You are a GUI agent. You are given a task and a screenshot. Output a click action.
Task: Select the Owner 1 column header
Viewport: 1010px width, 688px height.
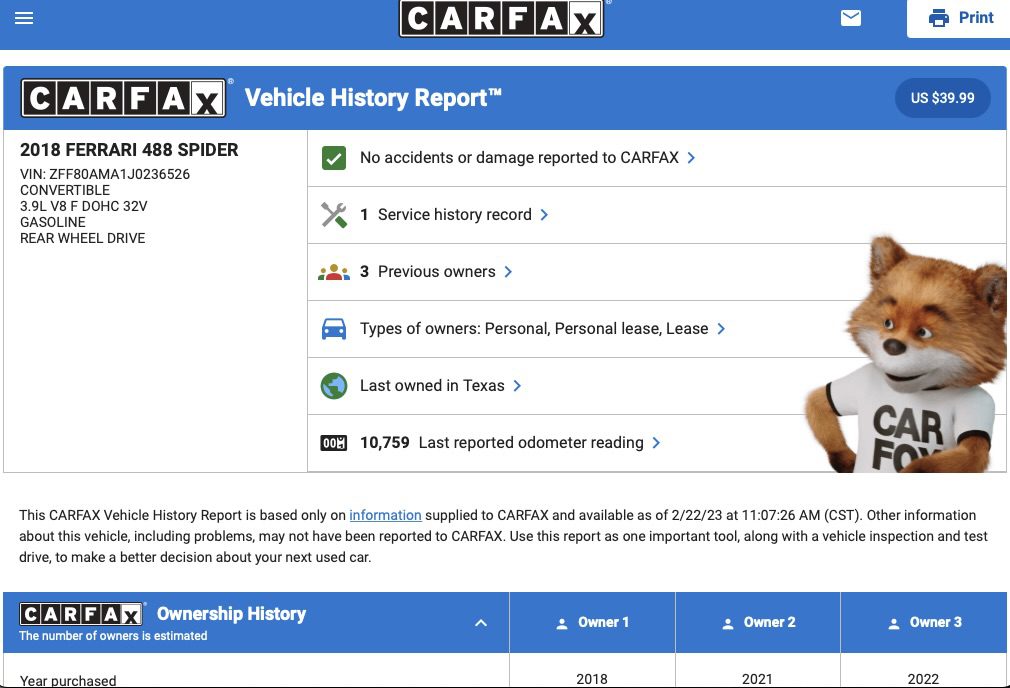[x=592, y=622]
